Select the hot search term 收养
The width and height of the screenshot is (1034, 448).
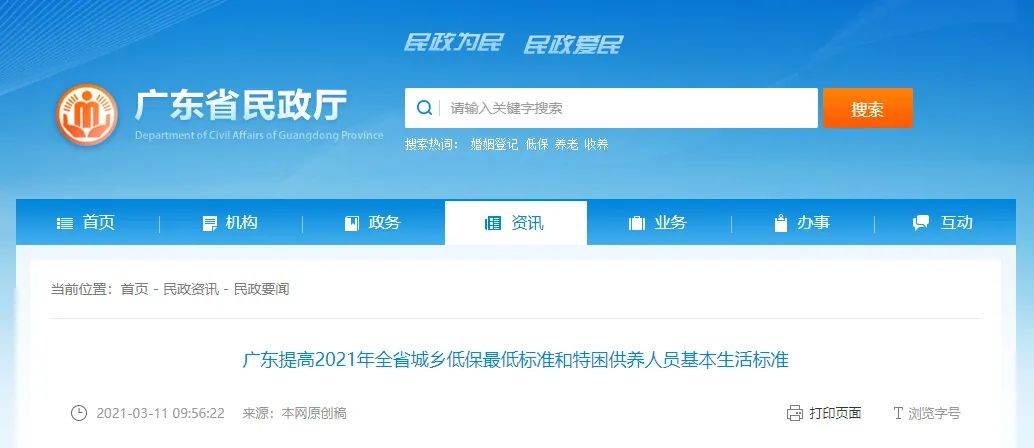click(x=596, y=144)
